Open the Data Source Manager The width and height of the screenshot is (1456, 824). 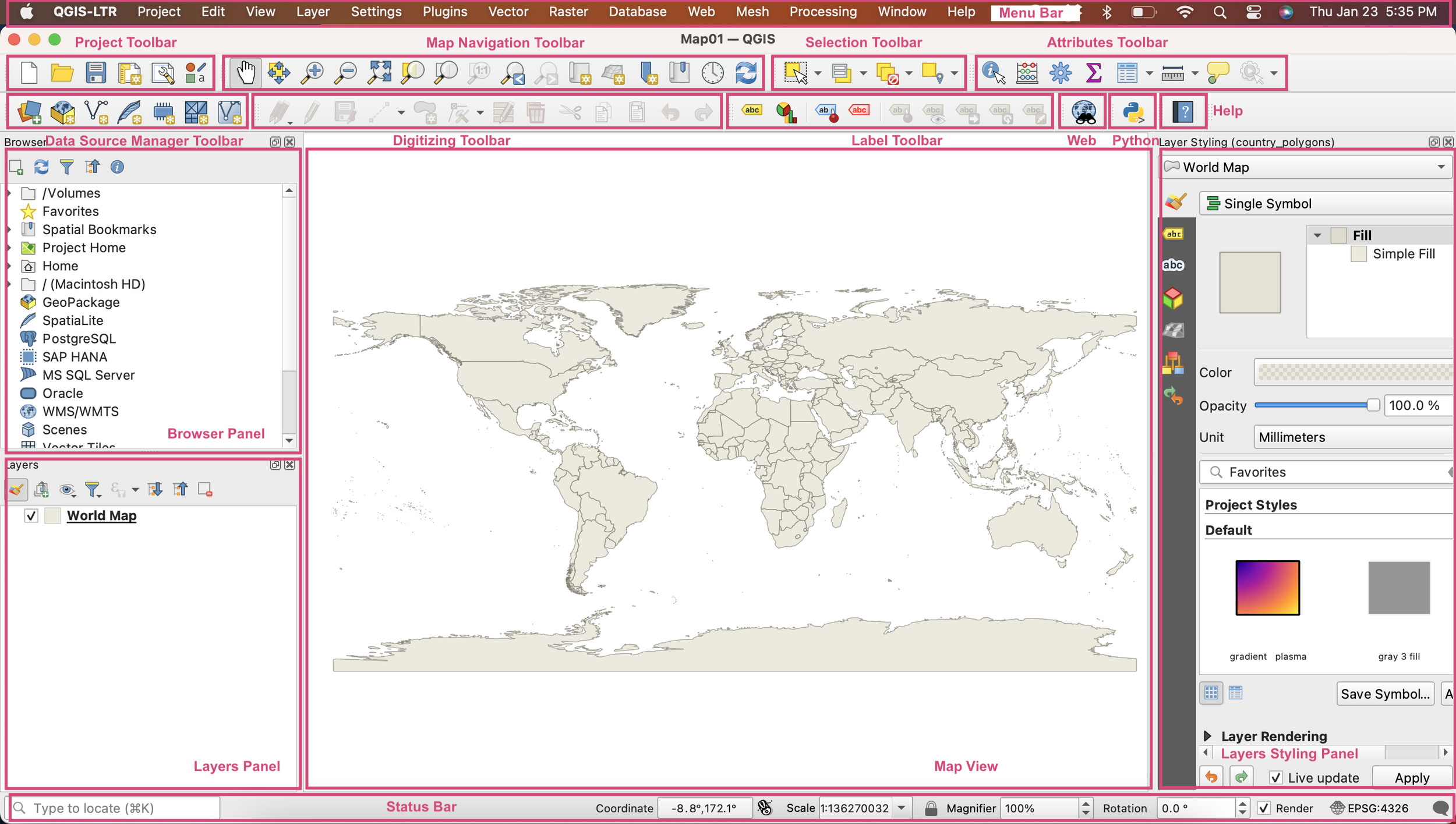tap(30, 111)
